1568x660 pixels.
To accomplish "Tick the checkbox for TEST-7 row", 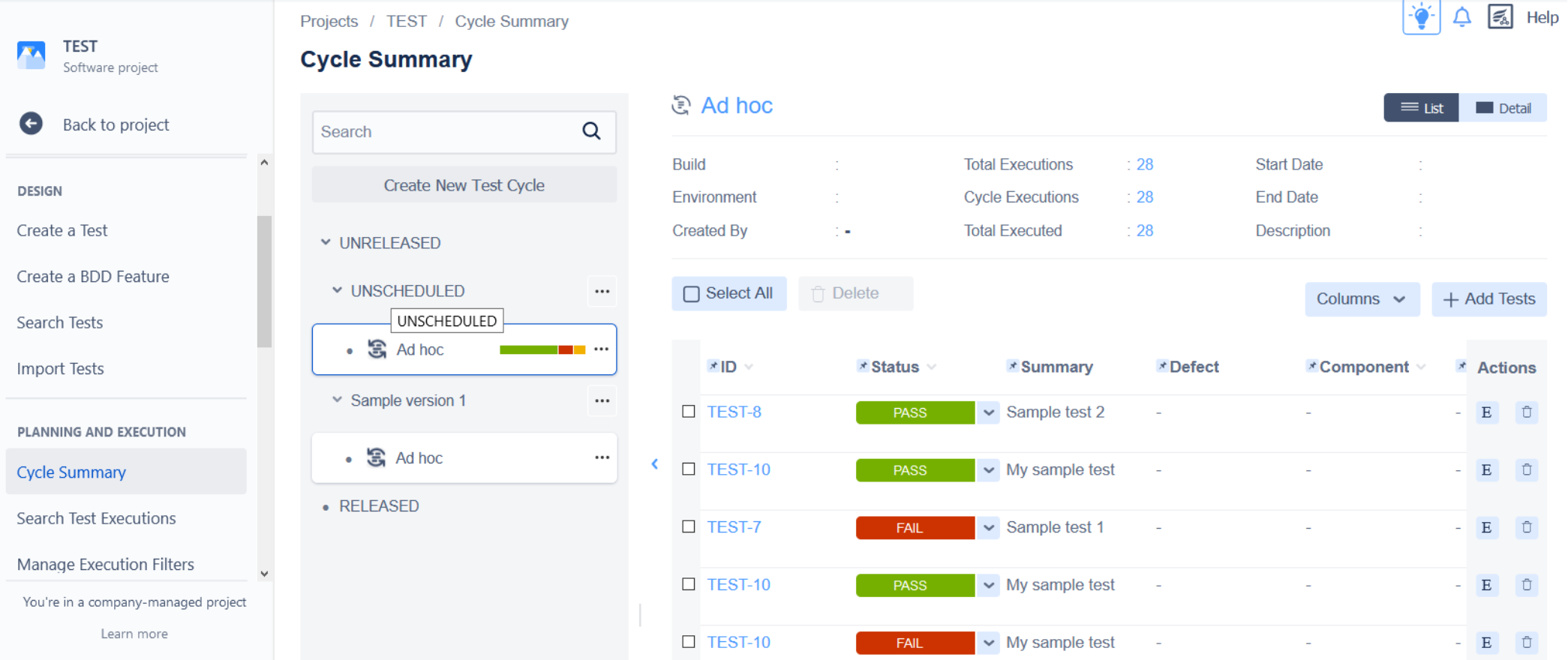I will (x=688, y=526).
